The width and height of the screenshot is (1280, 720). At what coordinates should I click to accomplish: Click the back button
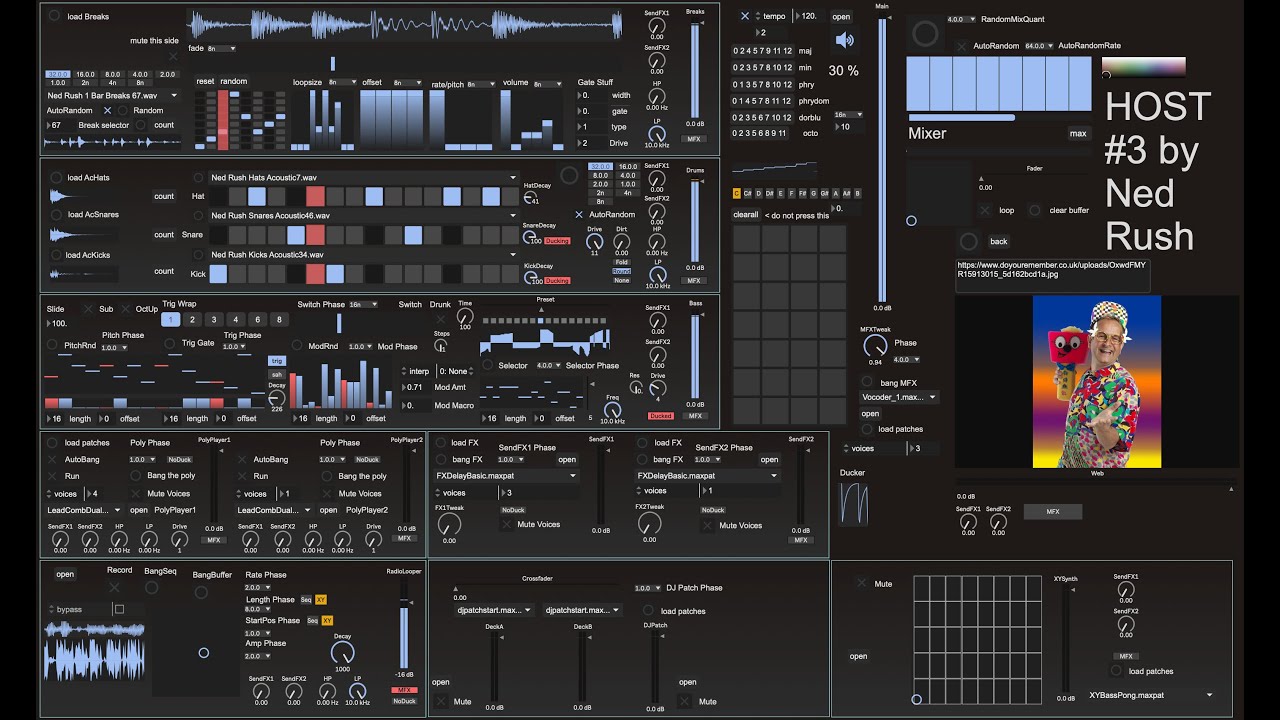[999, 241]
